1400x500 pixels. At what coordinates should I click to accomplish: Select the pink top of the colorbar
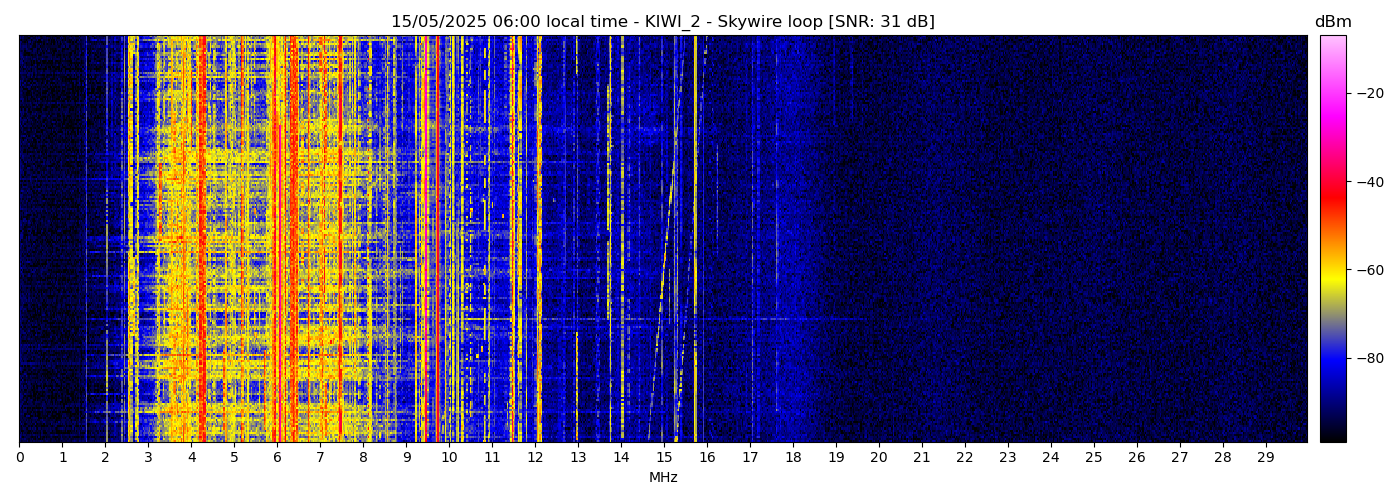(x=1332, y=45)
